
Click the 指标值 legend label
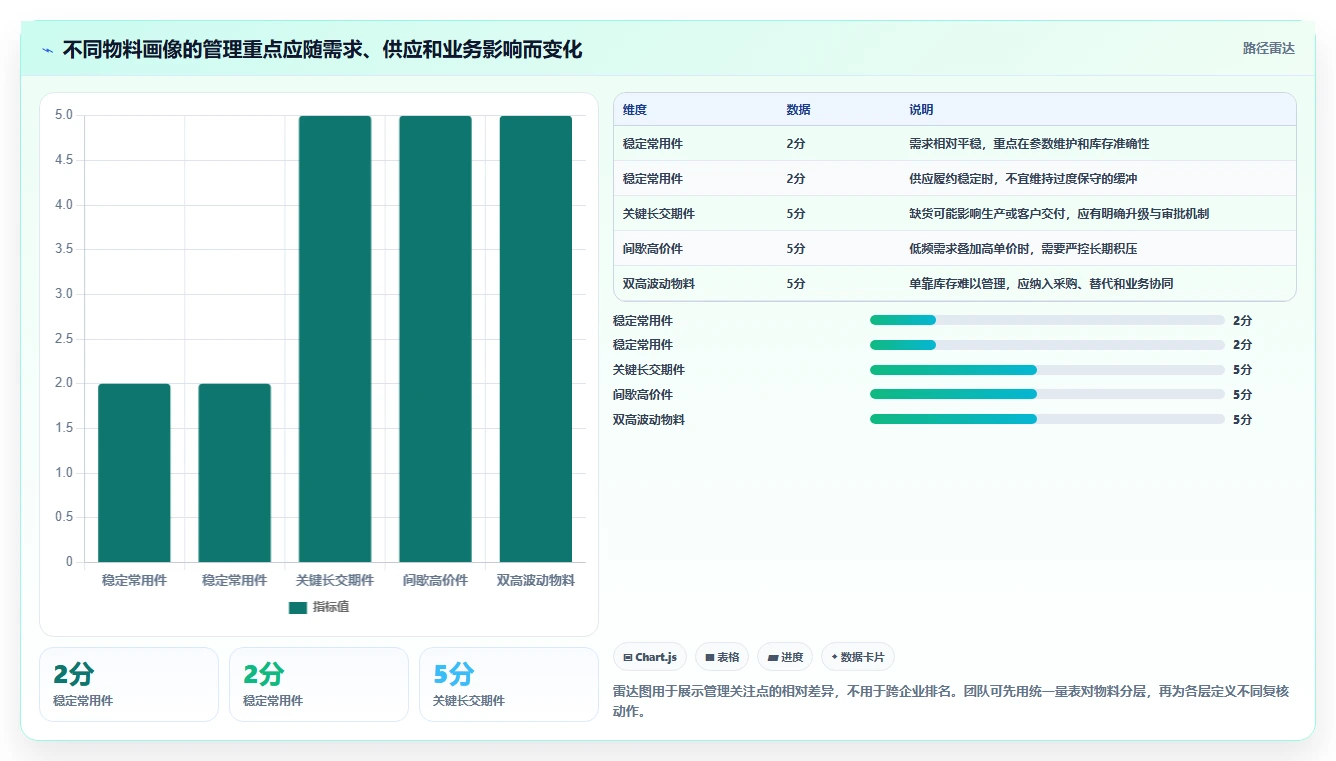[331, 607]
